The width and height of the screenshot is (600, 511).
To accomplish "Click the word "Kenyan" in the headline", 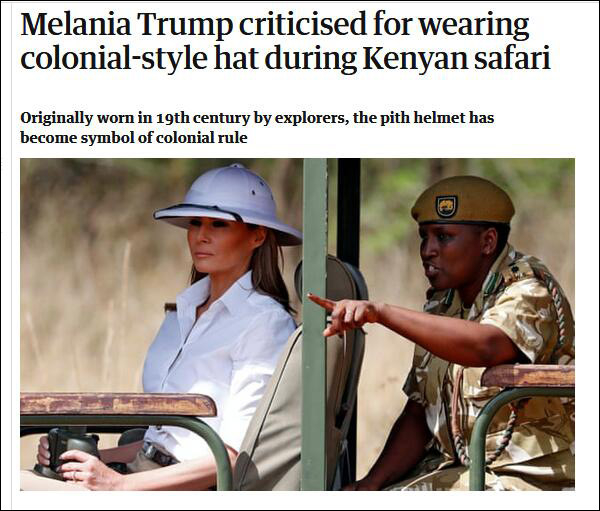I will tap(415, 59).
